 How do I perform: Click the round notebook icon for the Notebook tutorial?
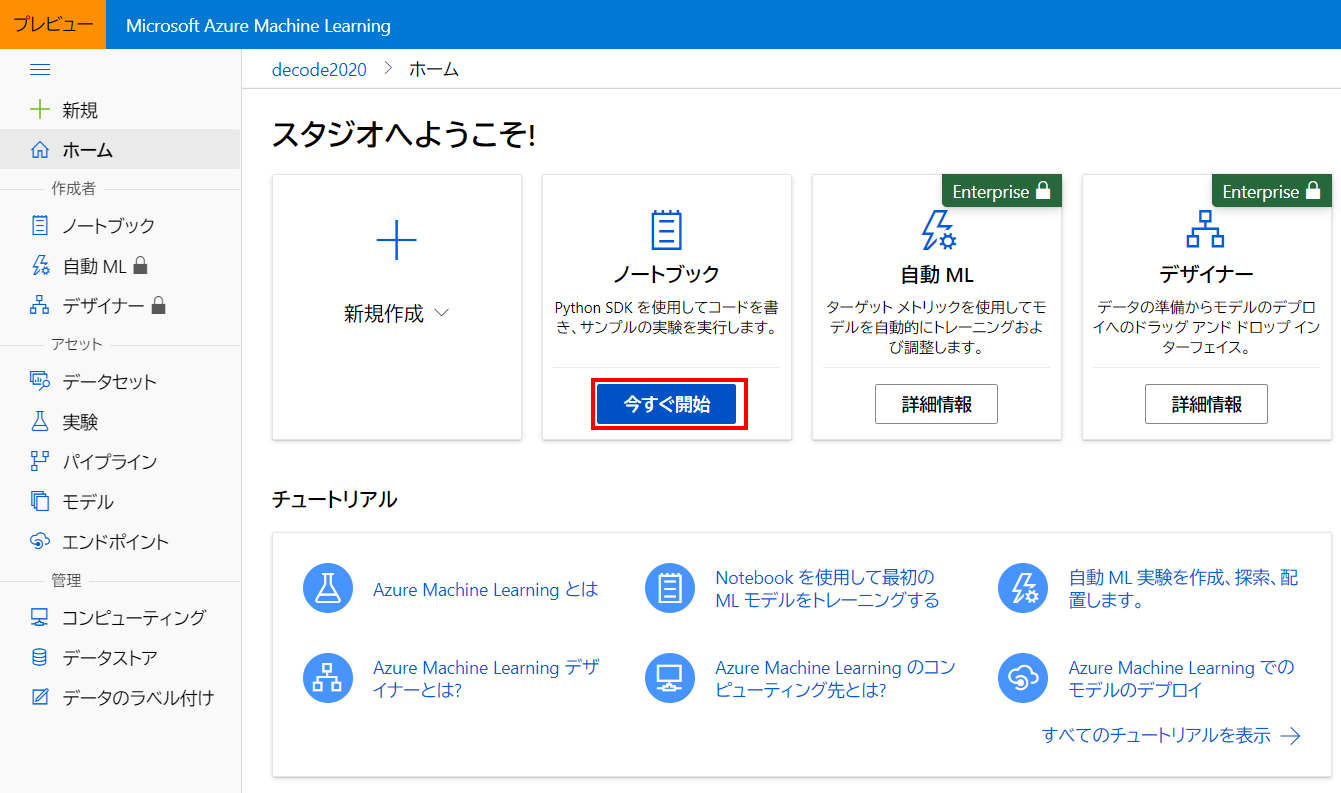[x=670, y=588]
